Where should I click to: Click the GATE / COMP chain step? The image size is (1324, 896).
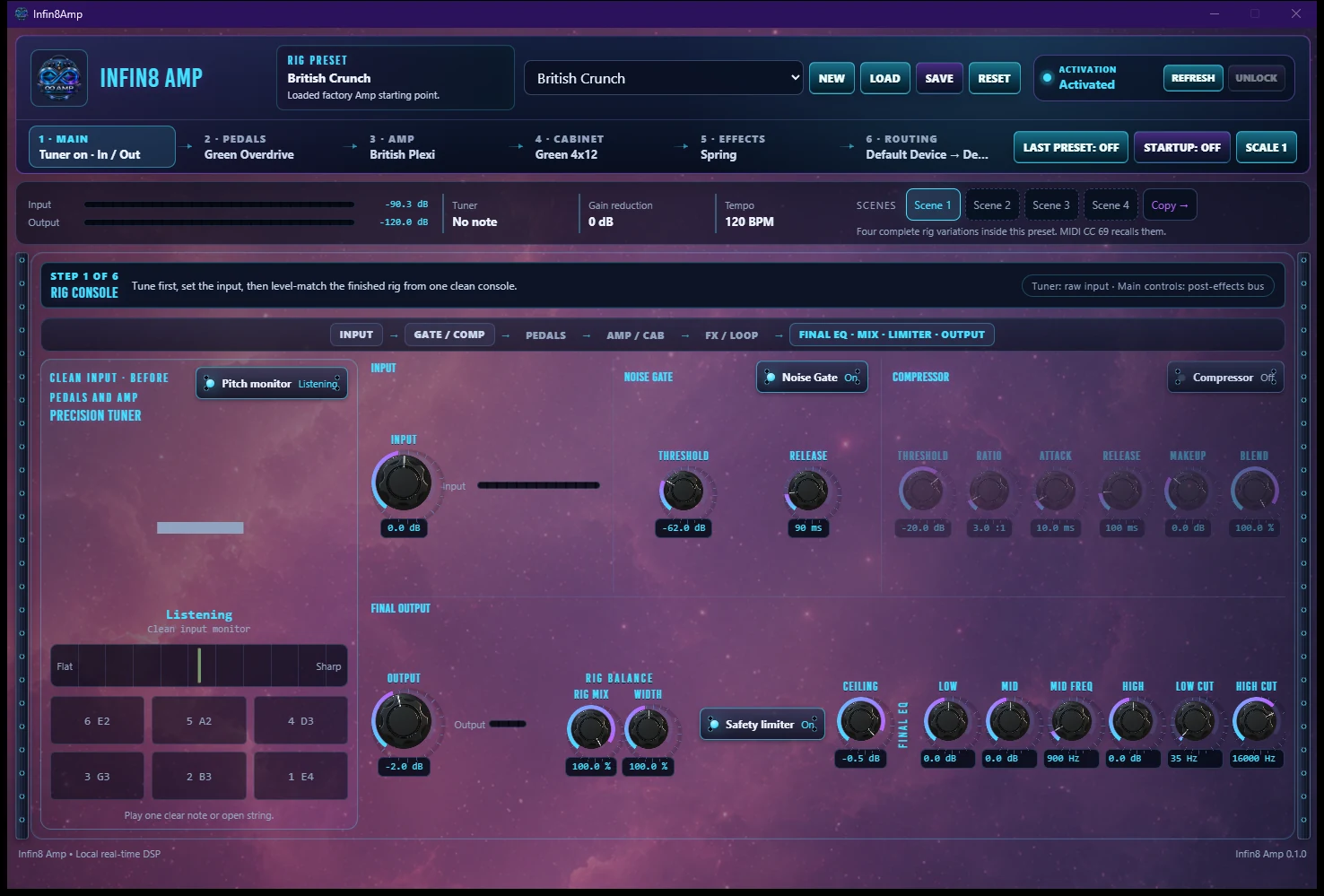tap(449, 335)
